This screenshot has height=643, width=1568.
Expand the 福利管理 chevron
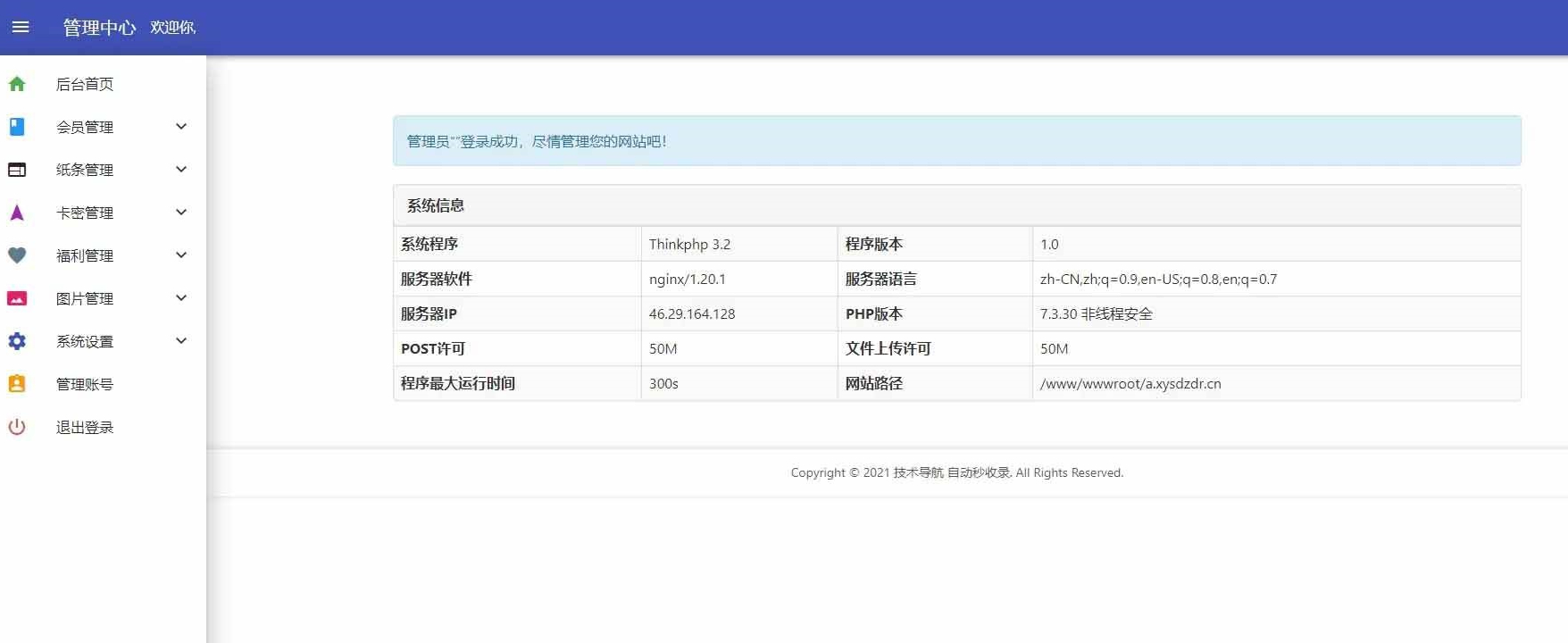pyautogui.click(x=181, y=255)
